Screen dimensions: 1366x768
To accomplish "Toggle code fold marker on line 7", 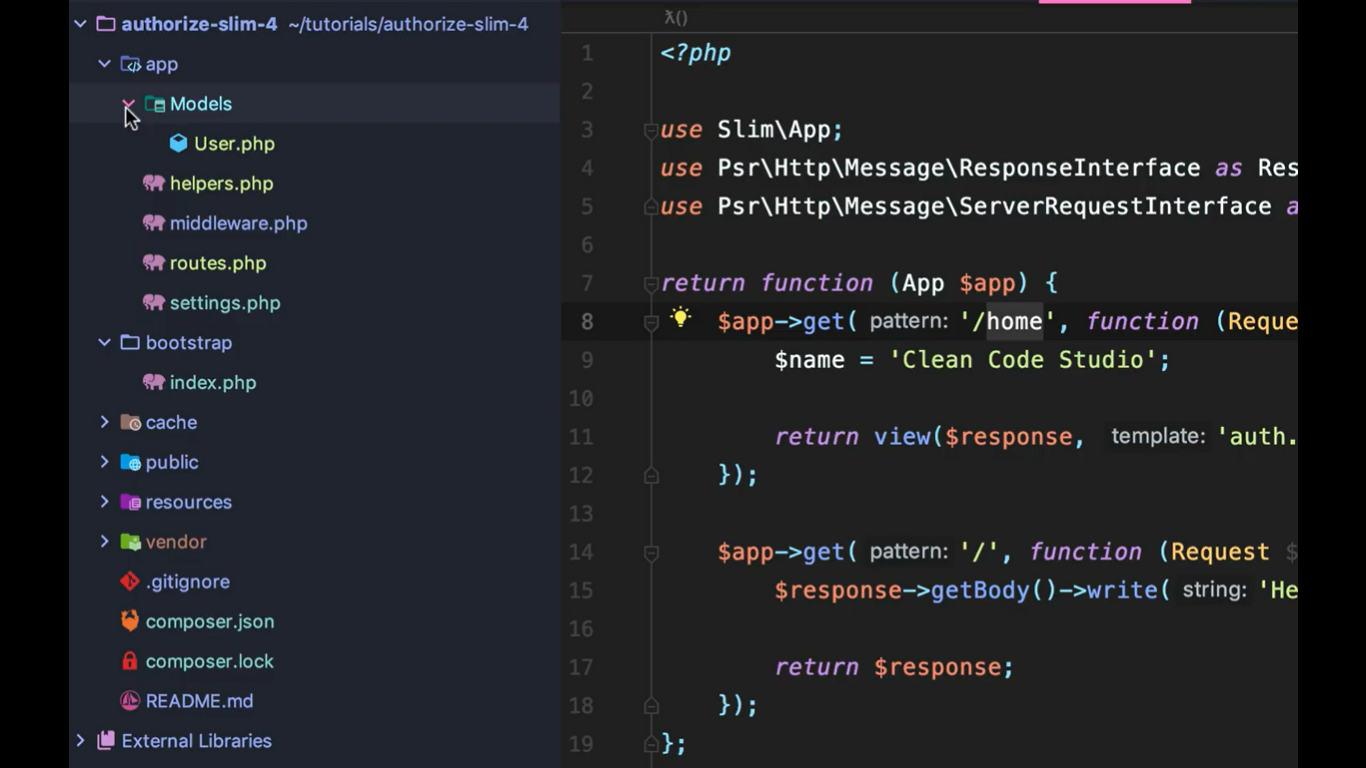I will tap(651, 284).
